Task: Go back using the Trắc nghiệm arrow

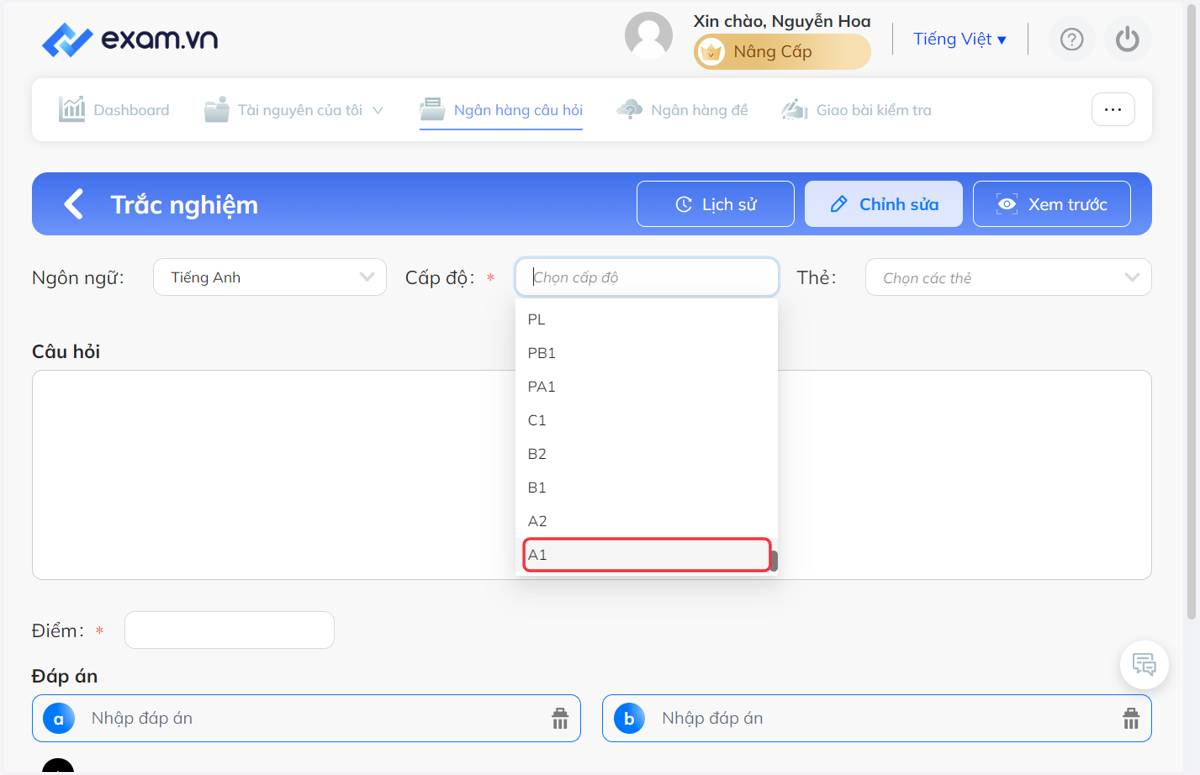Action: coord(74,204)
